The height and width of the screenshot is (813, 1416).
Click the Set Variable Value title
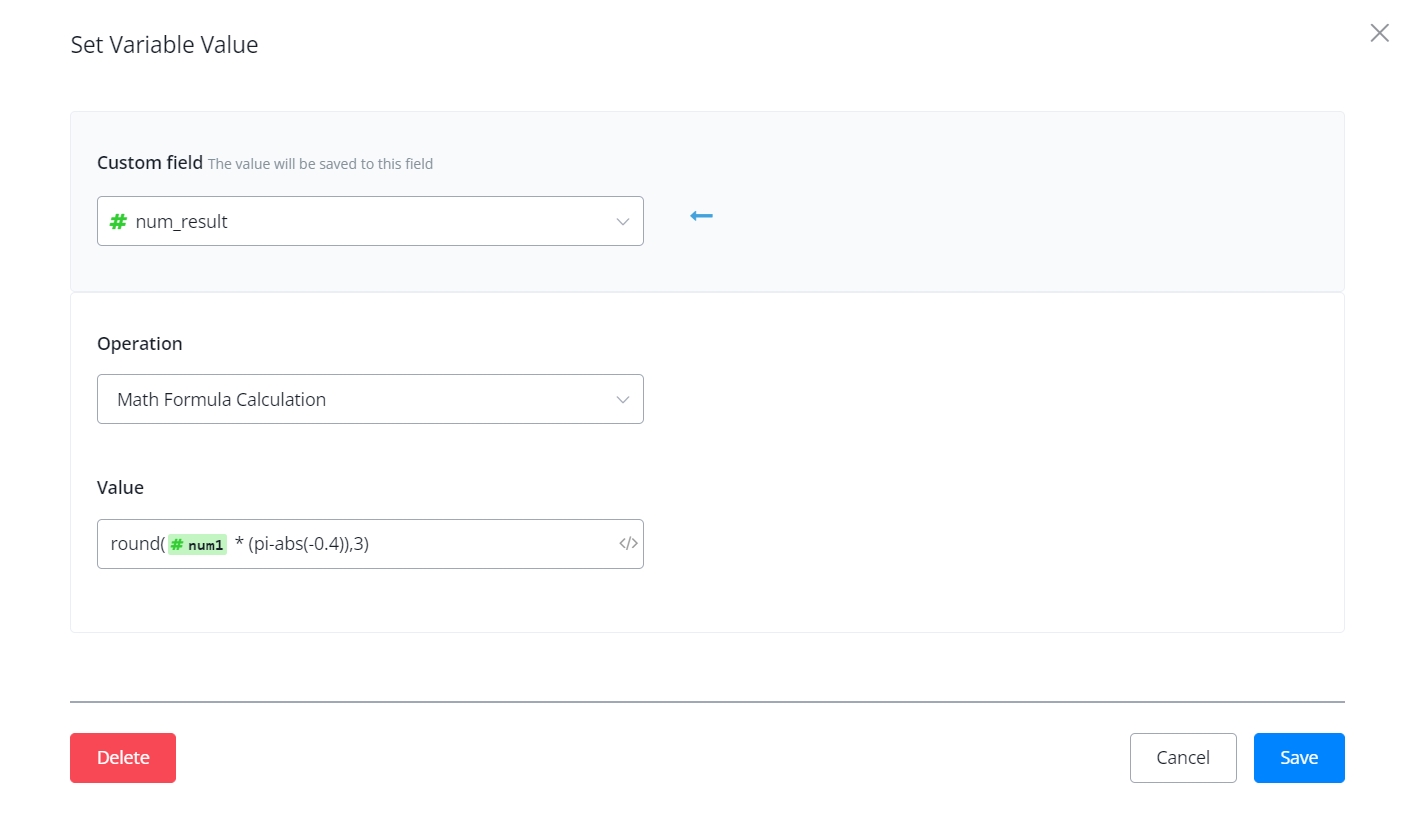[164, 45]
